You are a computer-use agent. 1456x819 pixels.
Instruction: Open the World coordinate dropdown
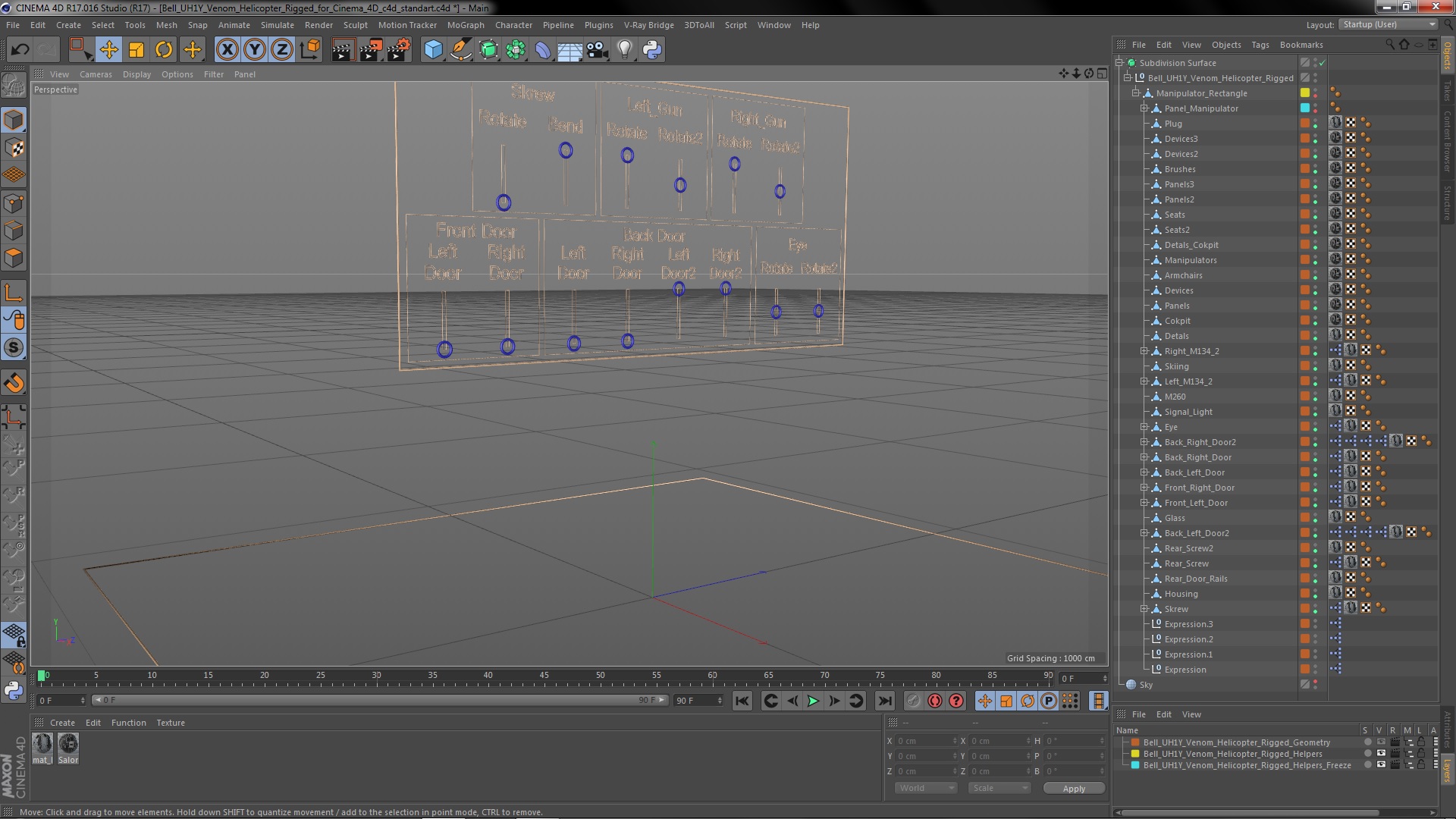(926, 788)
